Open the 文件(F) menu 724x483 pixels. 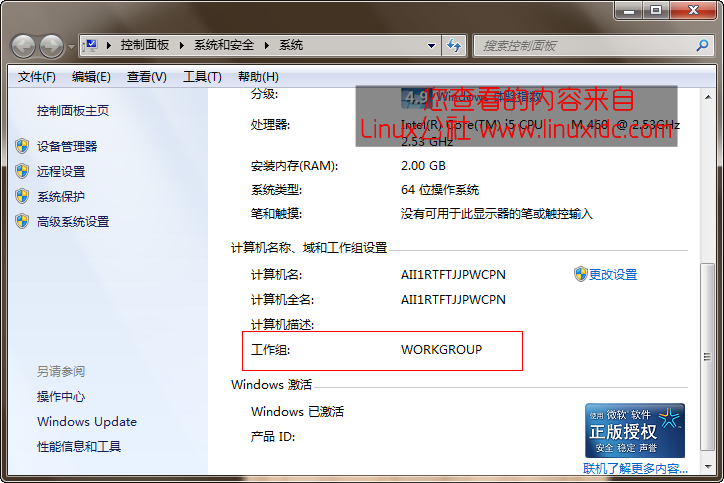[37, 77]
